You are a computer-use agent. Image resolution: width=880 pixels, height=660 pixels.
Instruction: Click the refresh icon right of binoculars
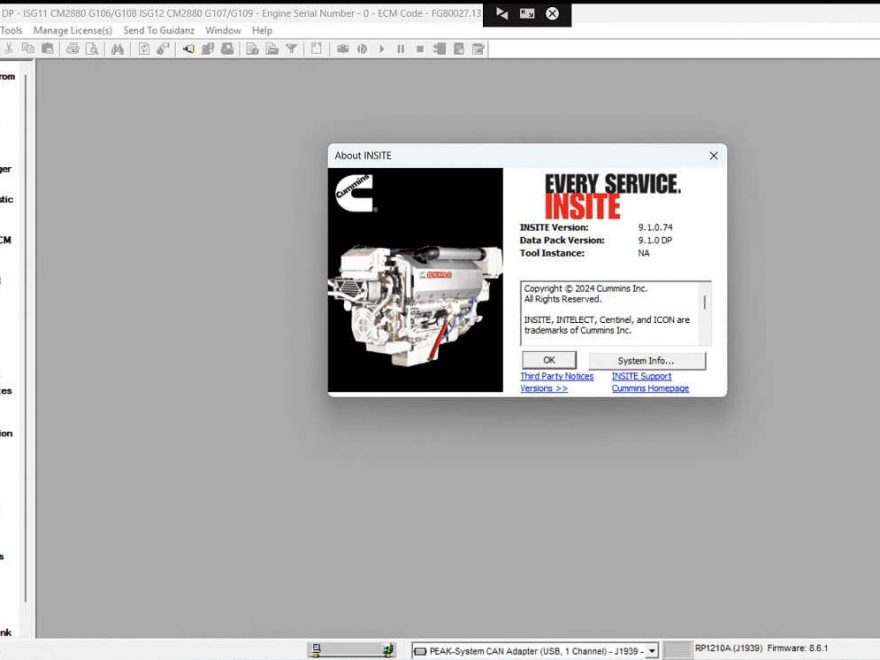pyautogui.click(x=144, y=49)
